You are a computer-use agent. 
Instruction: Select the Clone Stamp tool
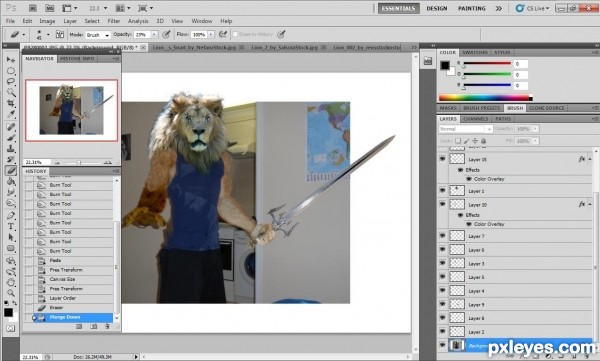point(11,149)
